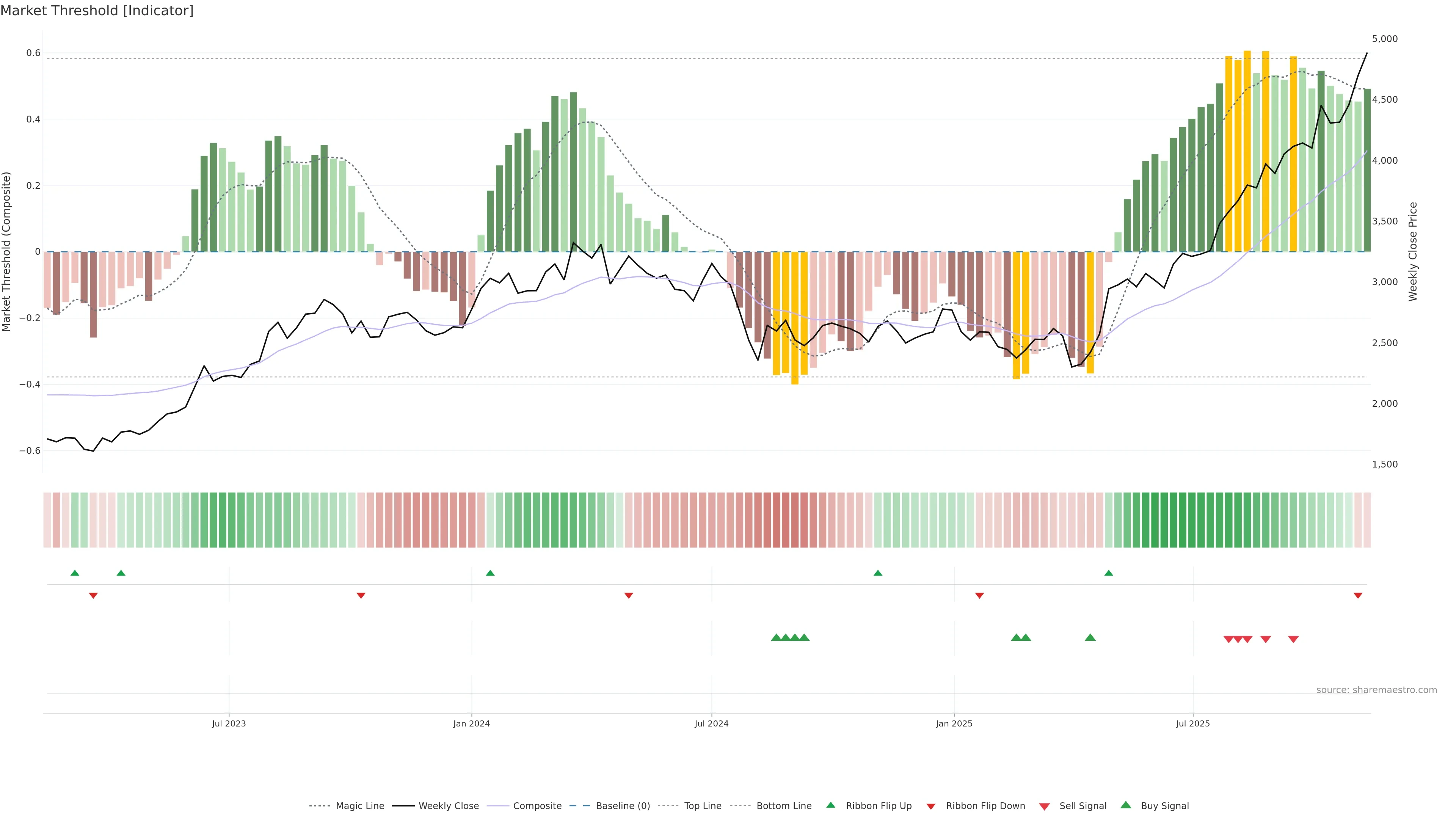Click the rightmost red ribbon flip down marker

point(1358,596)
